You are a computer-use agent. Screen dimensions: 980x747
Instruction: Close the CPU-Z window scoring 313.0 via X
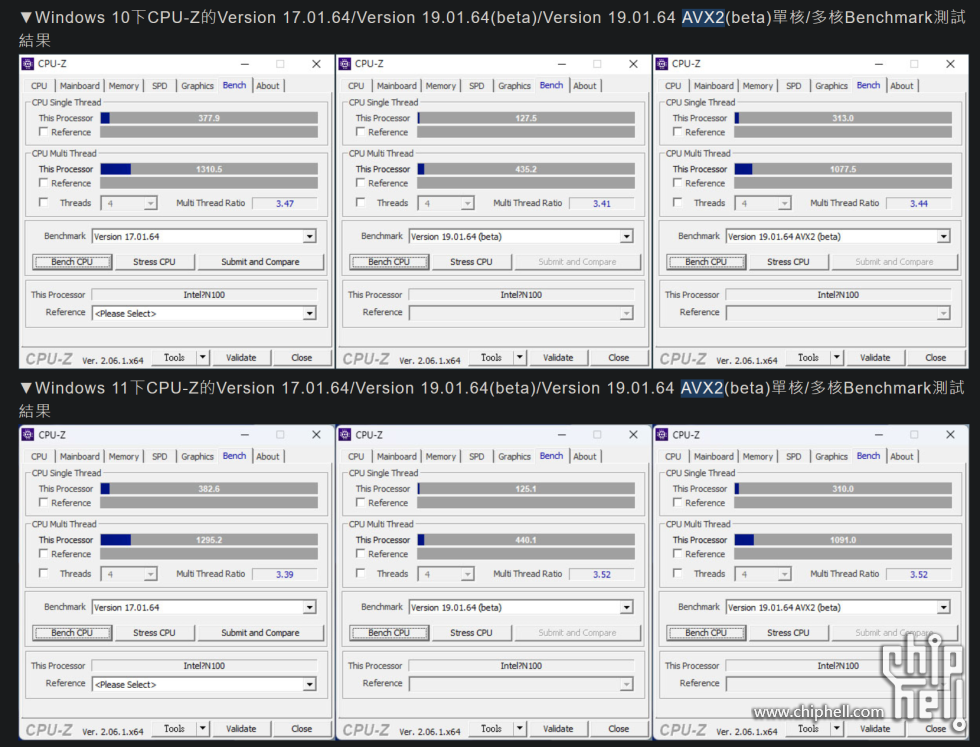pyautogui.click(x=950, y=64)
